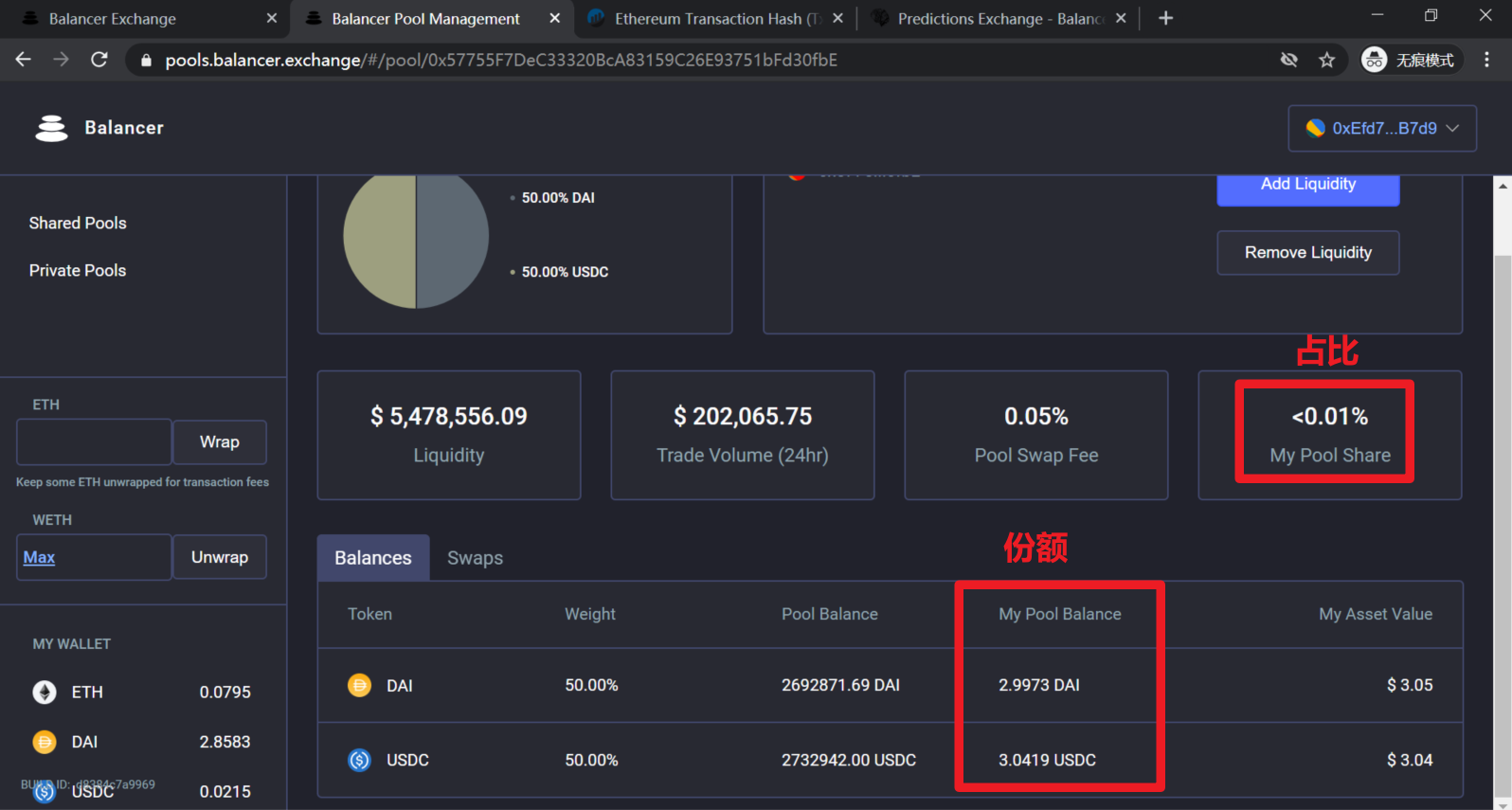Click the 0.05% Pool Swap Fee value
1512x810 pixels.
tap(1036, 417)
